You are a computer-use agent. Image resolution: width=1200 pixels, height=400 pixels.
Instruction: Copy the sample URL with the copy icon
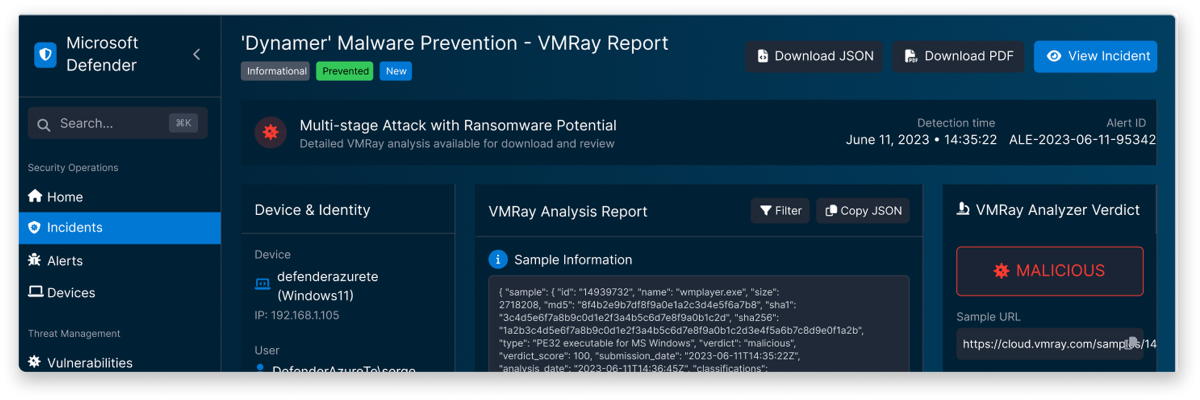[x=1131, y=343]
